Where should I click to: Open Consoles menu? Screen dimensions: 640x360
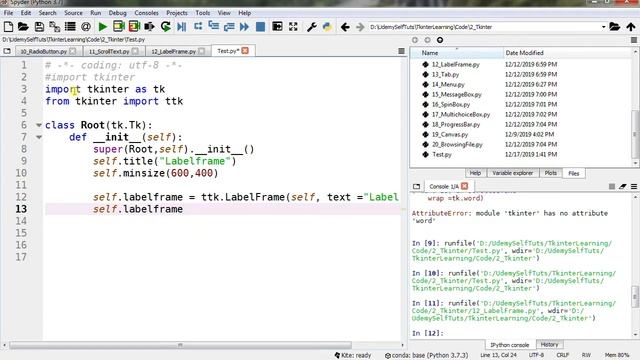coord(146,13)
